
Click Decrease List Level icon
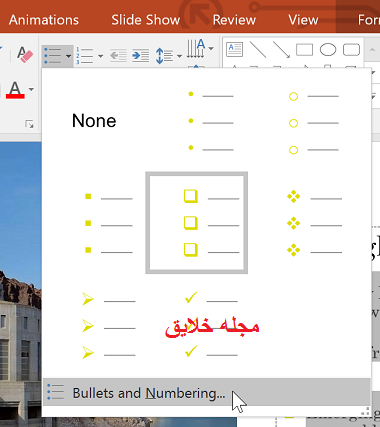[x=119, y=56]
